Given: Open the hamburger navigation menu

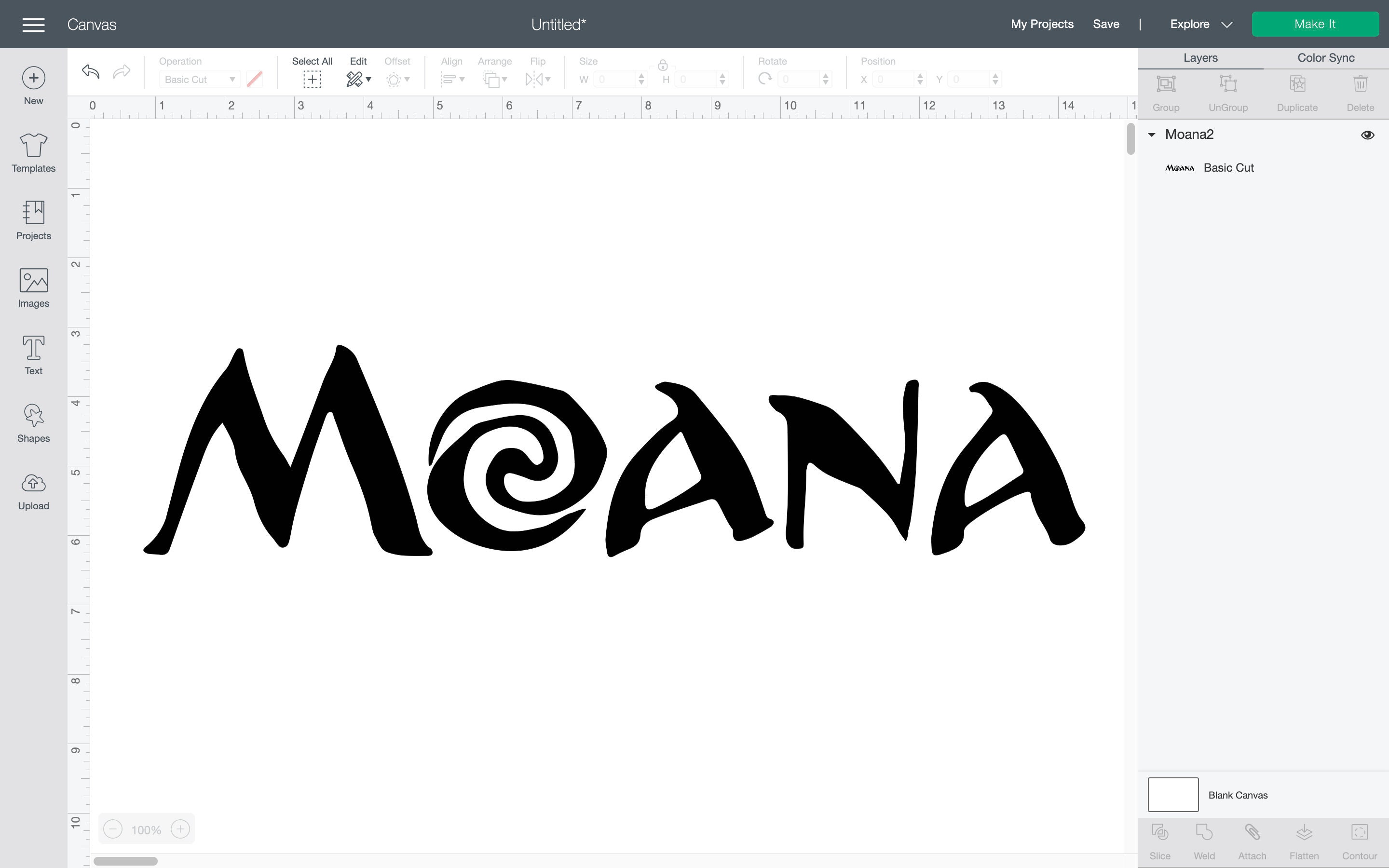Looking at the screenshot, I should click(x=33, y=24).
